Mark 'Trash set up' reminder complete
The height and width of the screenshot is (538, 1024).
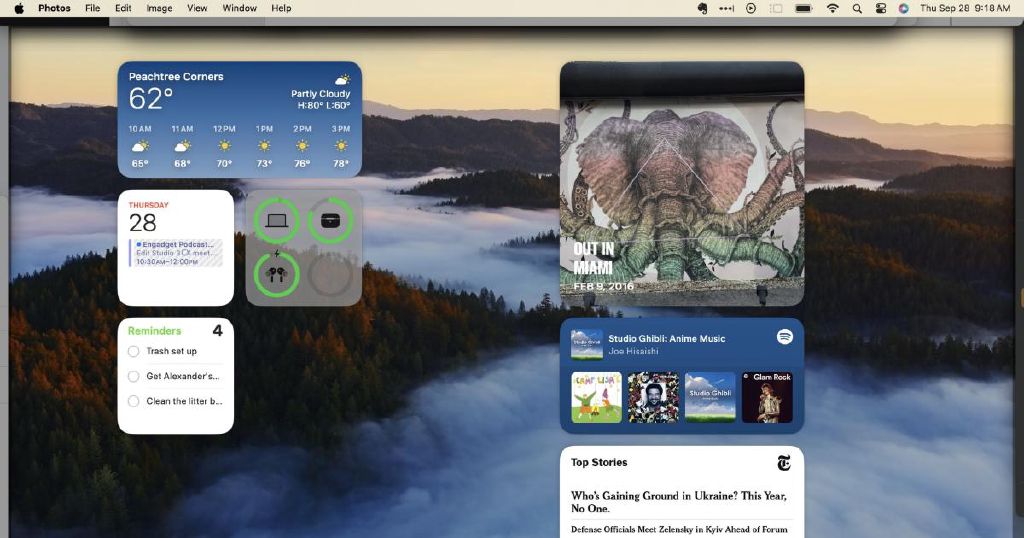coord(133,351)
